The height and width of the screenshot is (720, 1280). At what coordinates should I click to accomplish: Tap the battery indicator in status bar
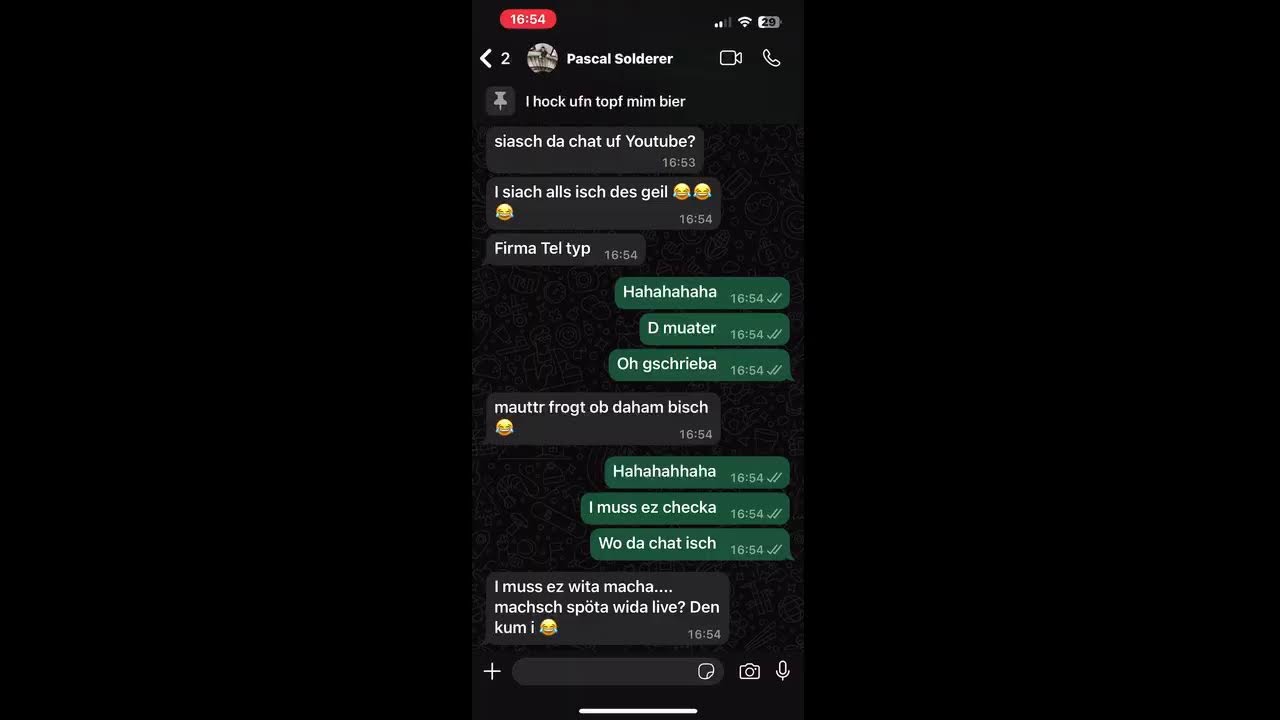769,22
